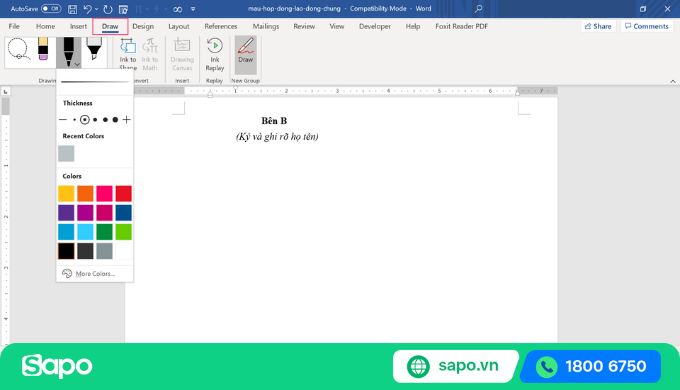Select the black color swatch
Viewport: 680px width, 390px height.
click(x=66, y=251)
